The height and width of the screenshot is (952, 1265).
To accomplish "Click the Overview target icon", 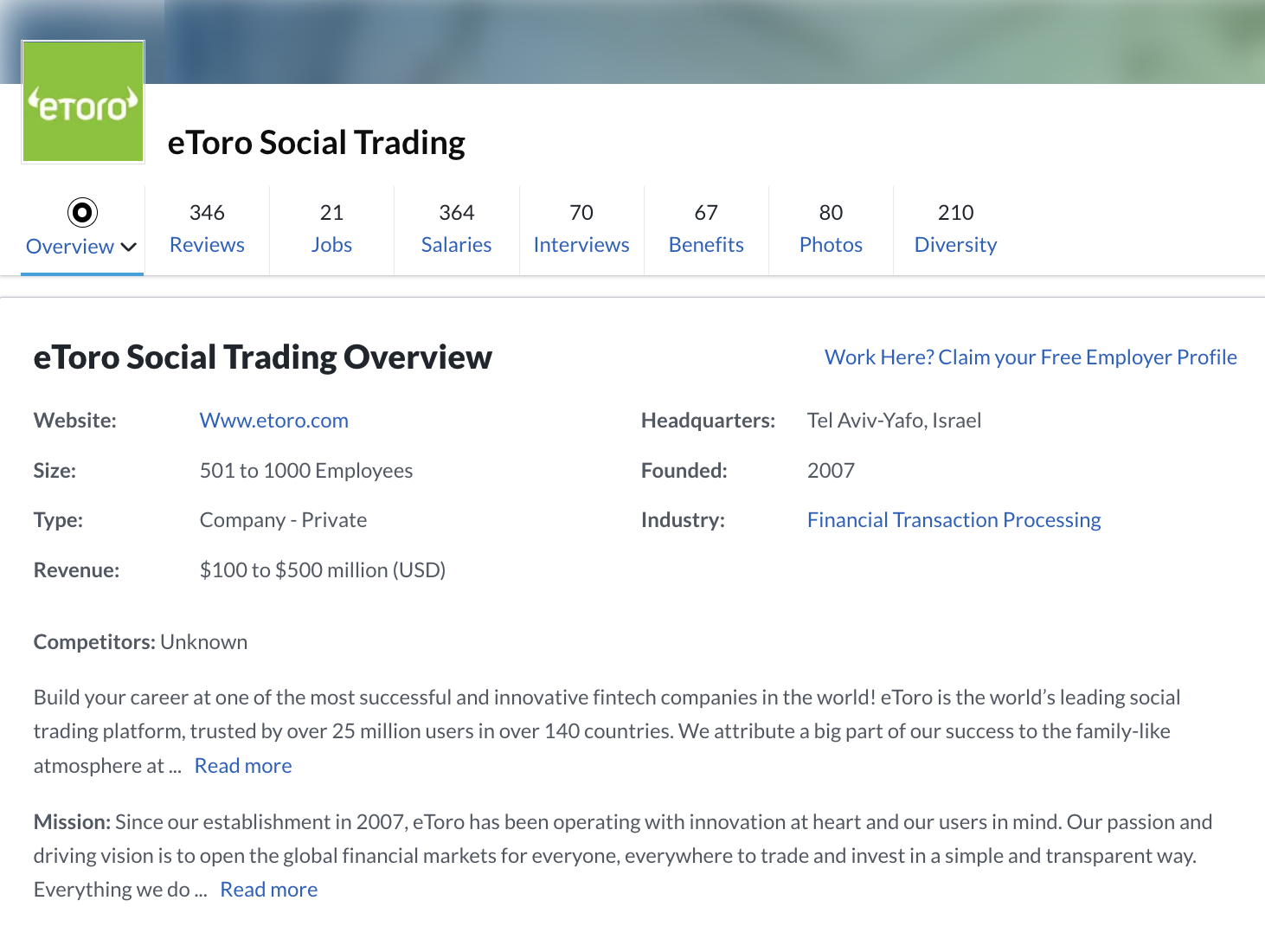I will point(82,212).
